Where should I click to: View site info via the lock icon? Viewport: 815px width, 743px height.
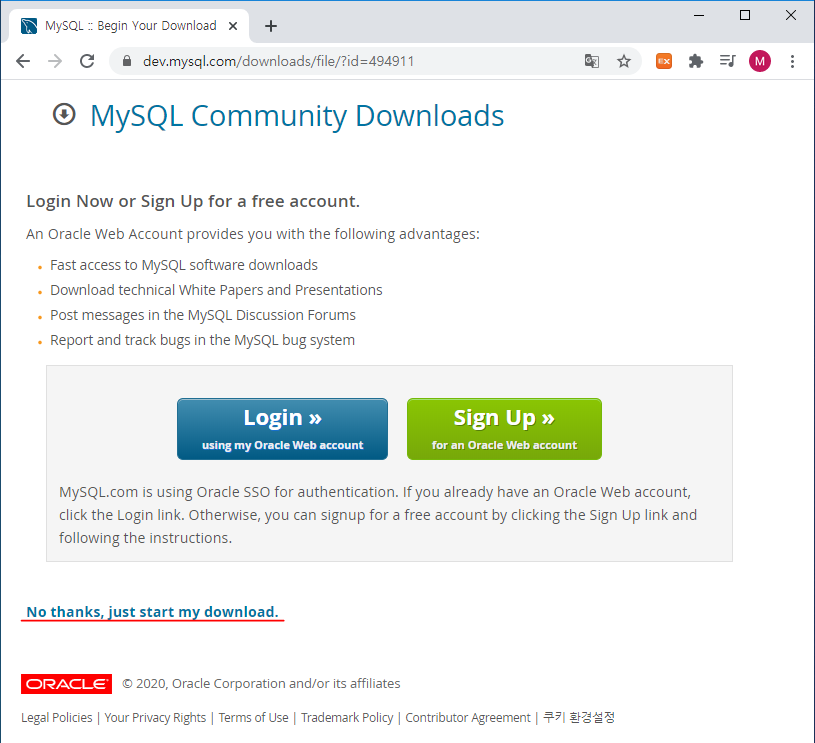tap(126, 61)
